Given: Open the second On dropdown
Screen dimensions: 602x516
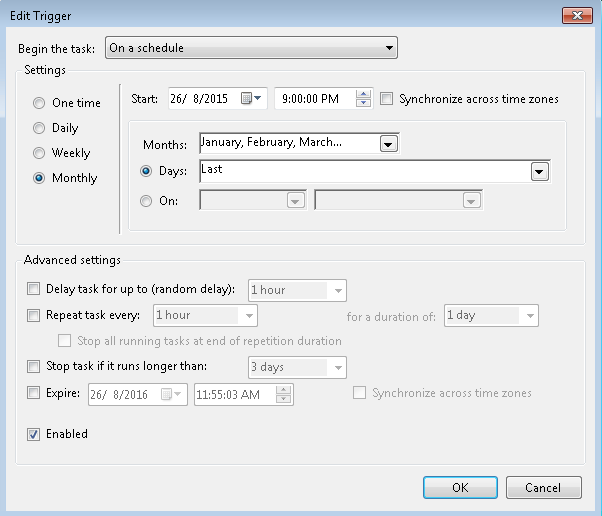Looking at the screenshot, I should point(471,200).
